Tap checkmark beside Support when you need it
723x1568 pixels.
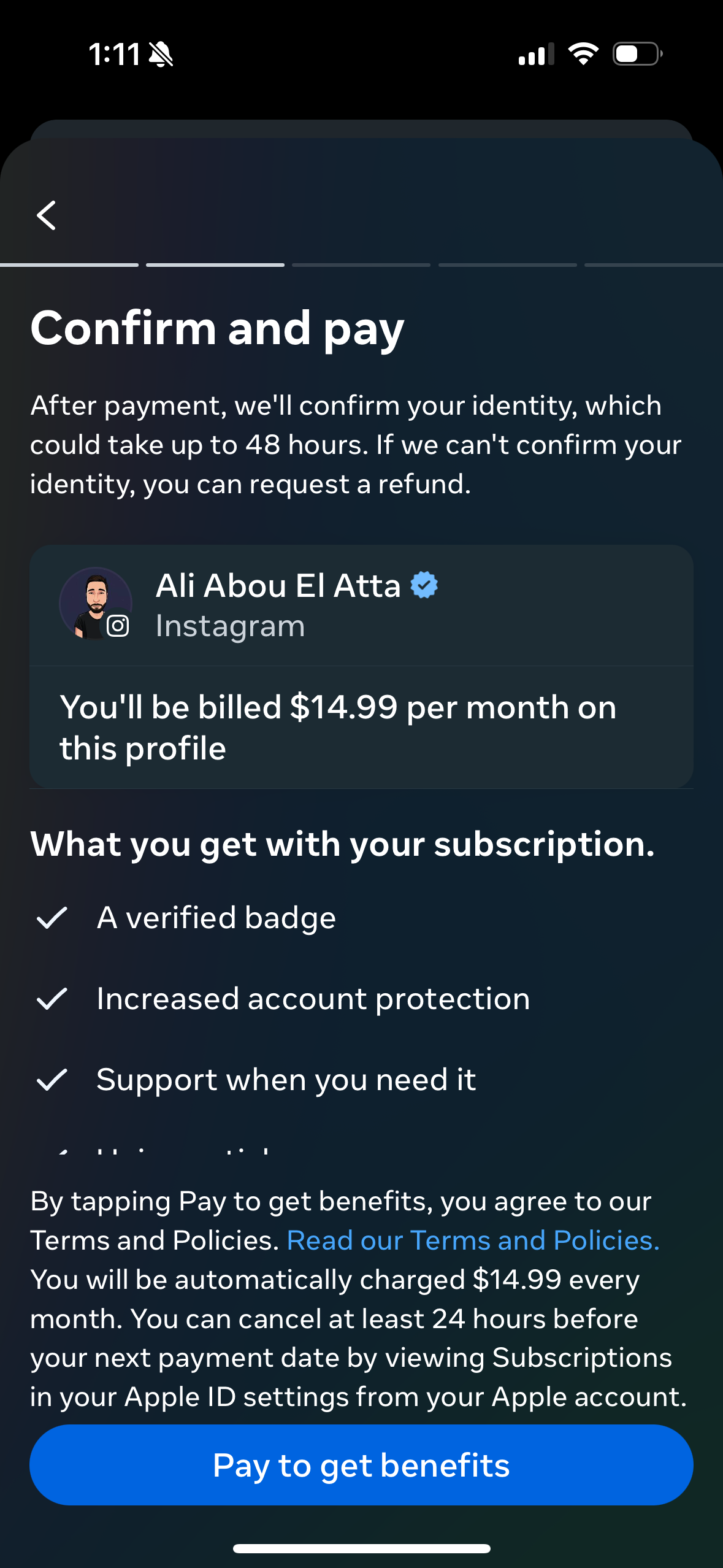coord(52,1080)
